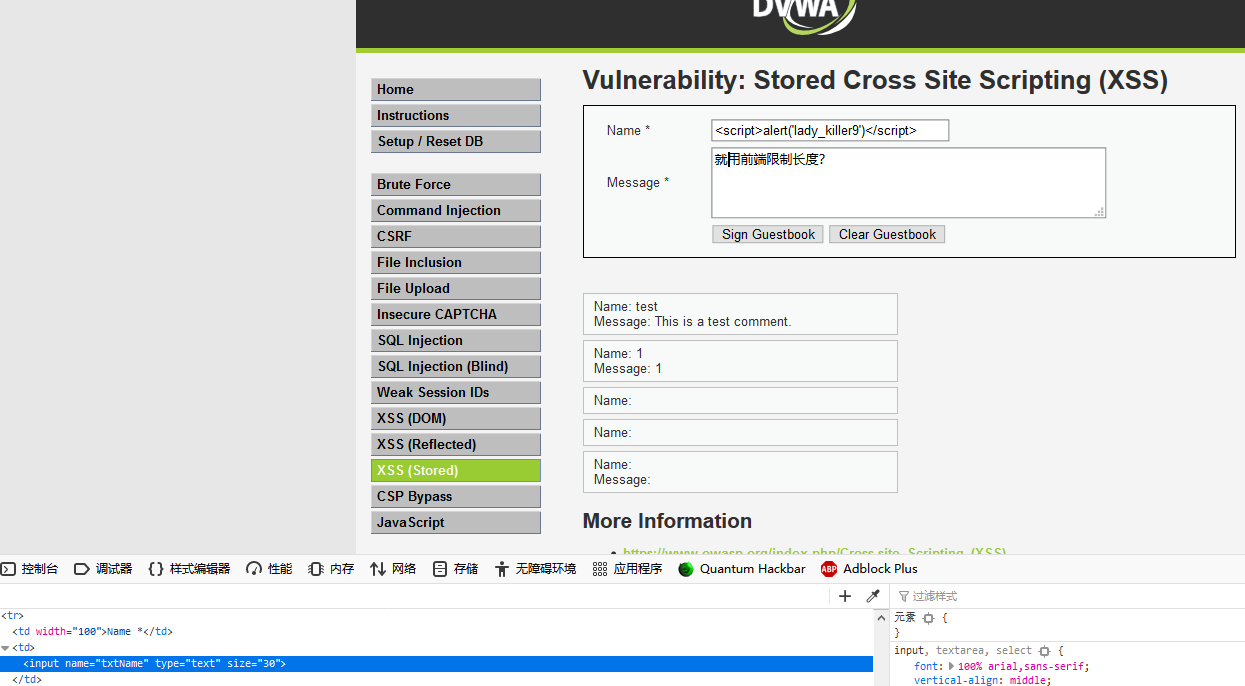The width and height of the screenshot is (1245, 686).
Task: Click the DVWA logo in header
Action: click(805, 16)
